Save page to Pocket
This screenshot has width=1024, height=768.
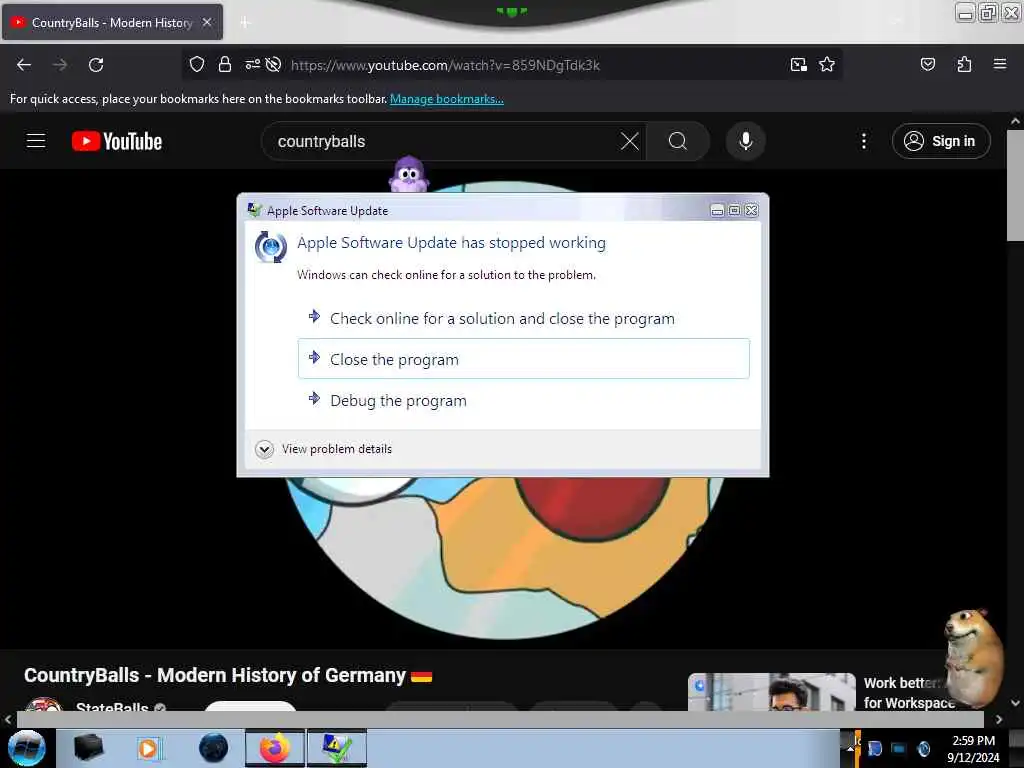pos(927,65)
